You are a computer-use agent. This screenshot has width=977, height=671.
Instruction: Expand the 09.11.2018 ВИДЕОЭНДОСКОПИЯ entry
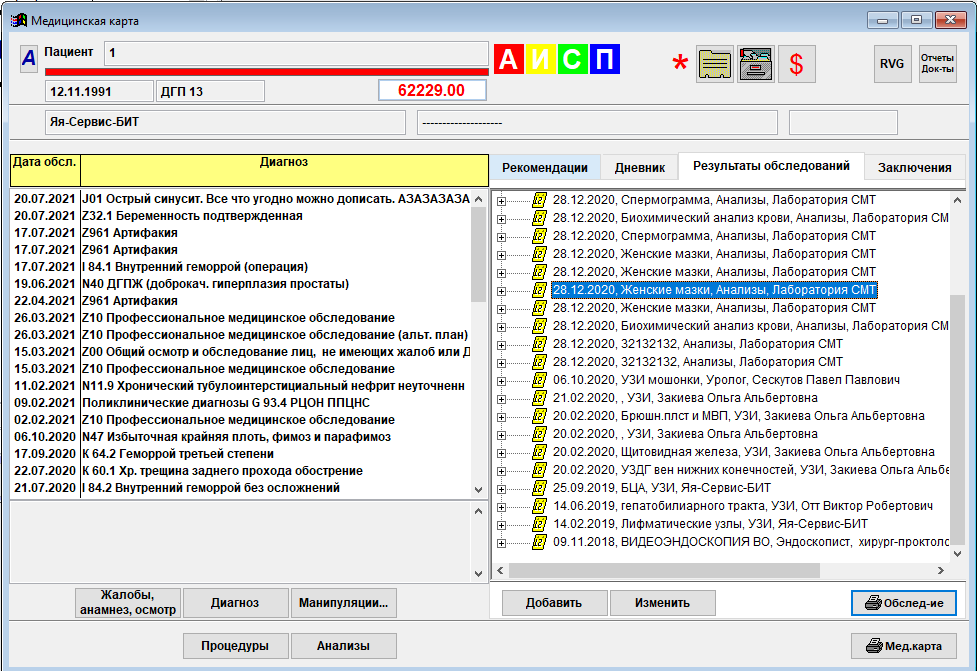click(x=502, y=542)
